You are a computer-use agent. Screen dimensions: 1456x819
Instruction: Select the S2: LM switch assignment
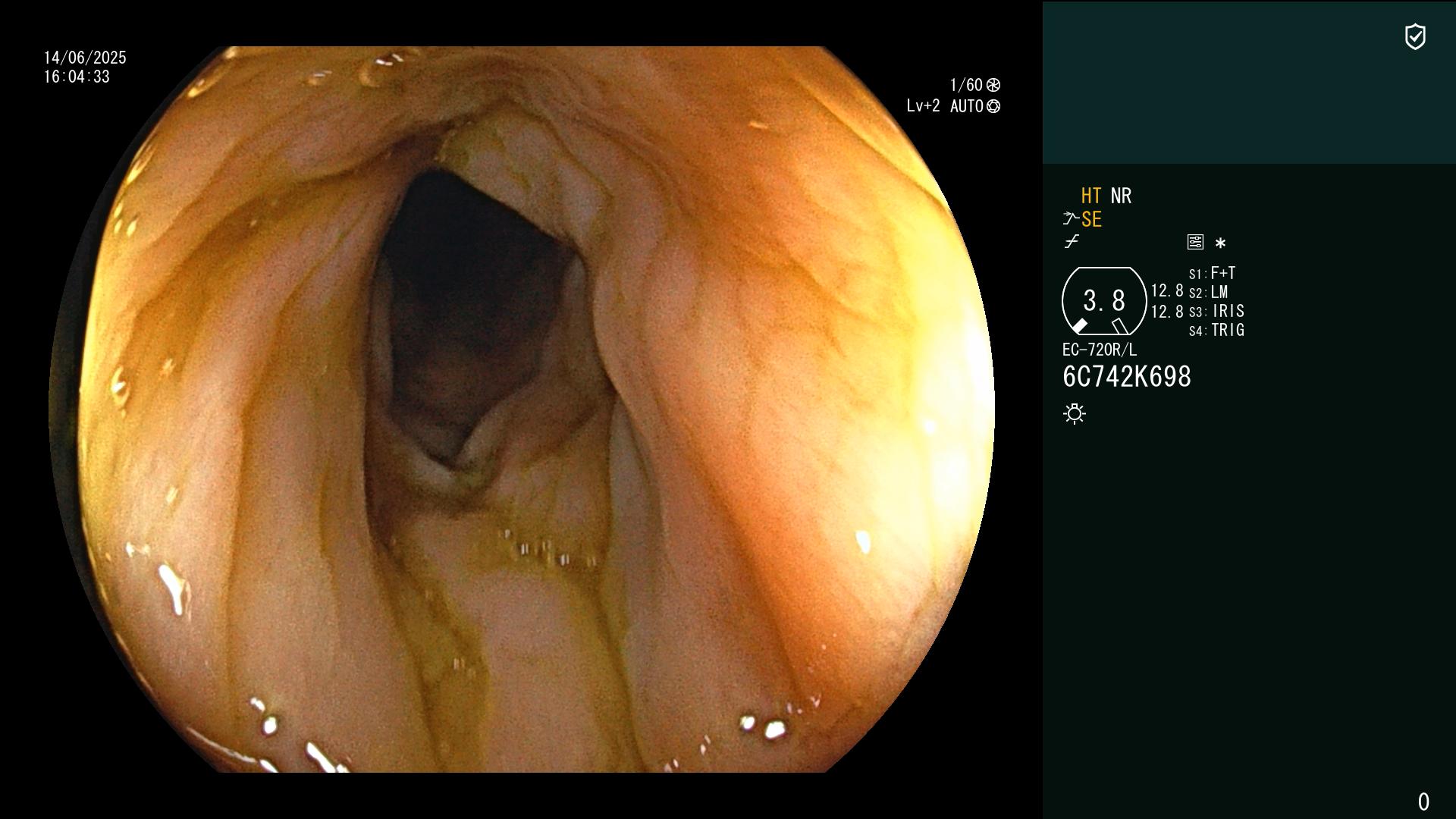[x=1209, y=292]
